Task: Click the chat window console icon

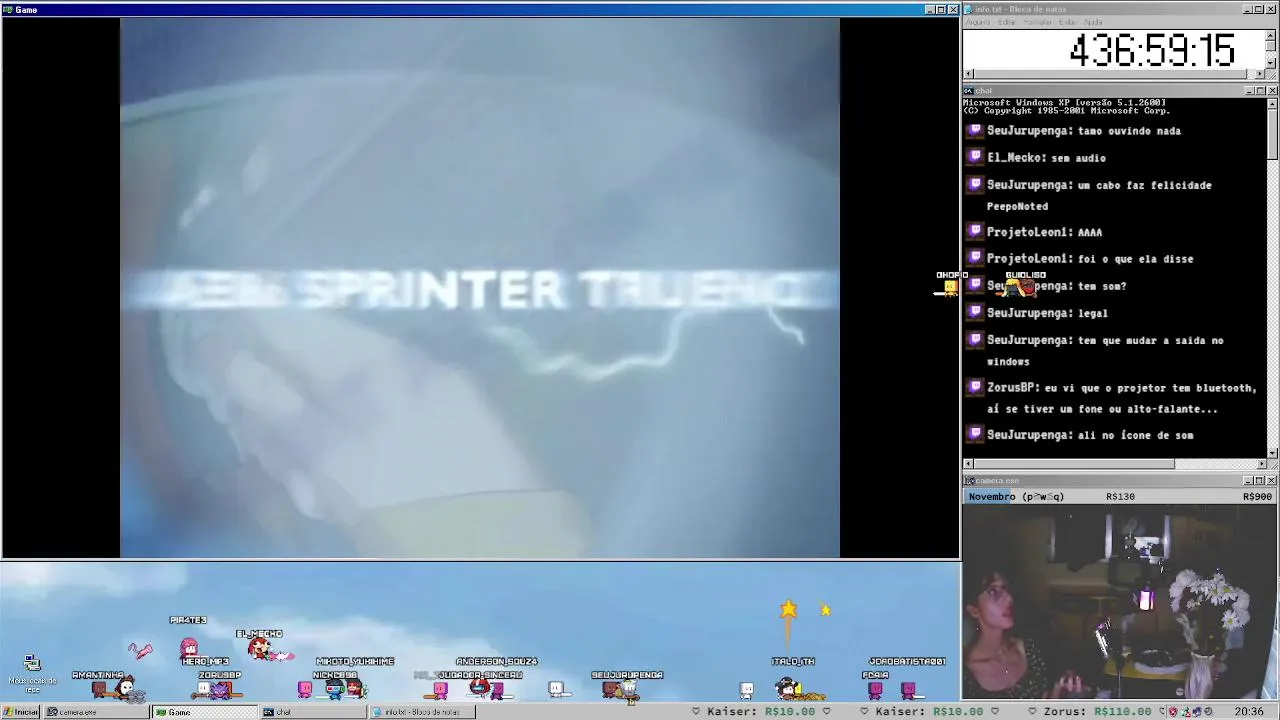Action: [969, 90]
